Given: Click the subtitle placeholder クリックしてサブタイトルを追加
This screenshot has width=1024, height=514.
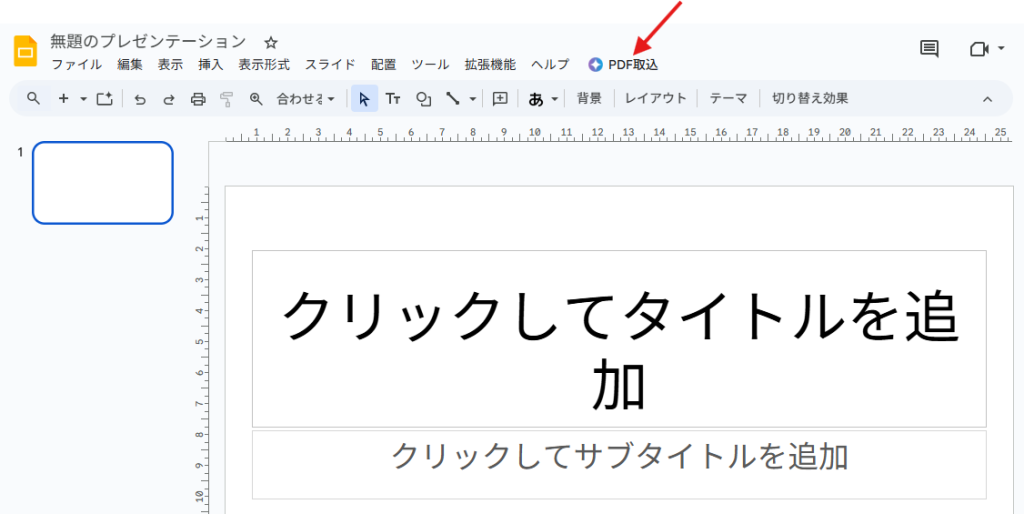Looking at the screenshot, I should [x=619, y=456].
